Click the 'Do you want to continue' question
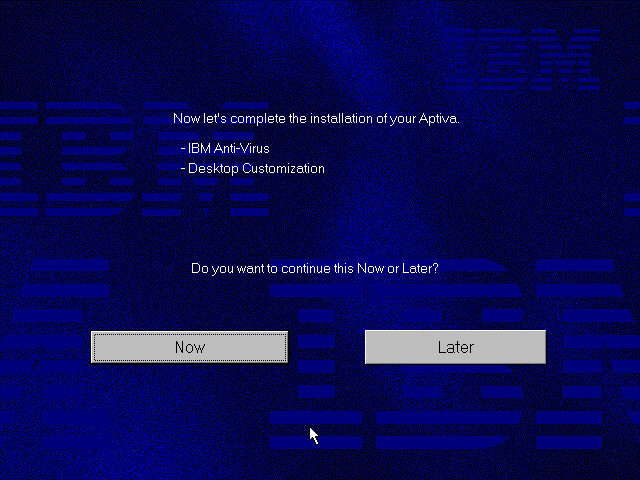Image resolution: width=640 pixels, height=480 pixels. [314, 269]
